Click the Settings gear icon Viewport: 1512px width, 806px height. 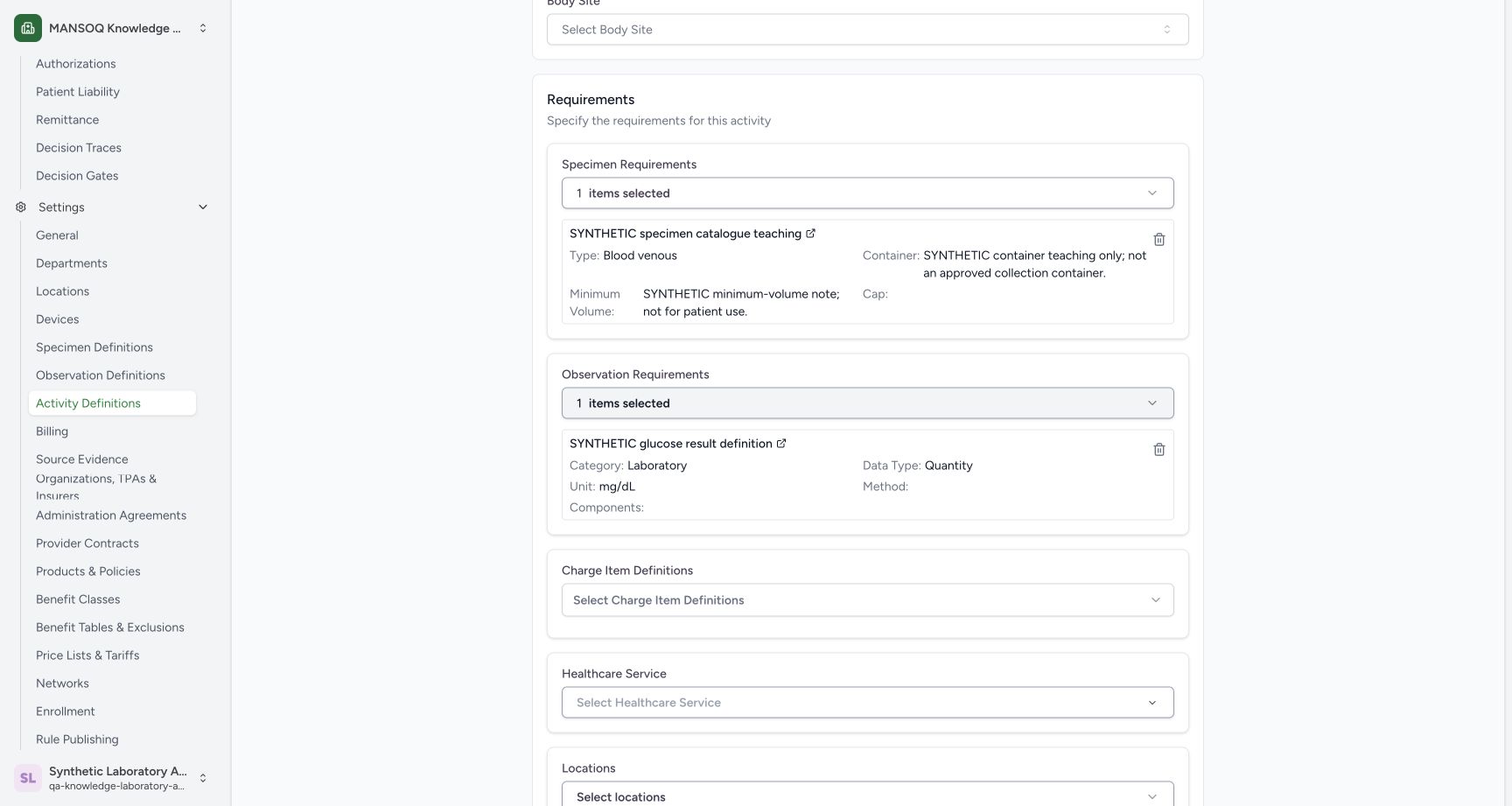pyautogui.click(x=21, y=207)
